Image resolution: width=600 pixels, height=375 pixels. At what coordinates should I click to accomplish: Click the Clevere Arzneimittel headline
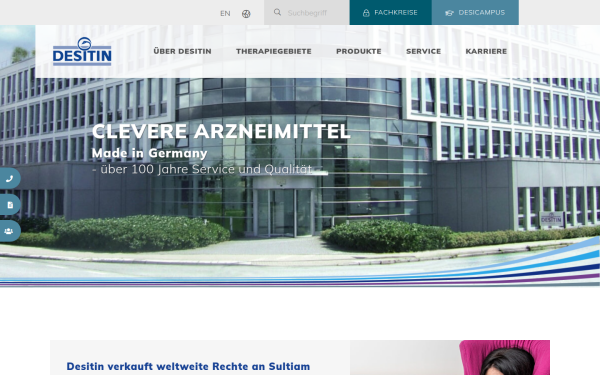[221, 131]
